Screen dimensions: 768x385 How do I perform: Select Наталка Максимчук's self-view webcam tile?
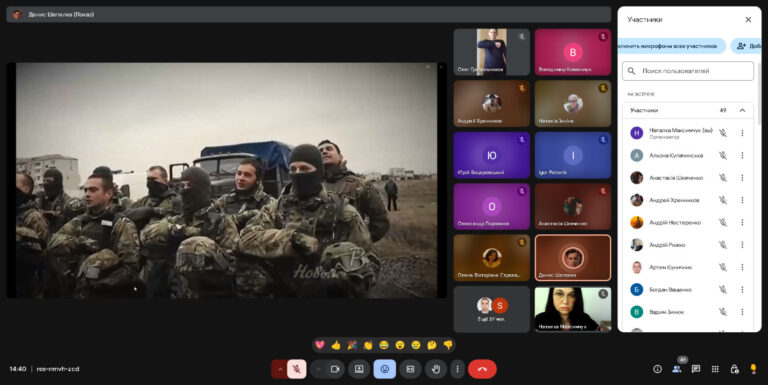point(573,310)
